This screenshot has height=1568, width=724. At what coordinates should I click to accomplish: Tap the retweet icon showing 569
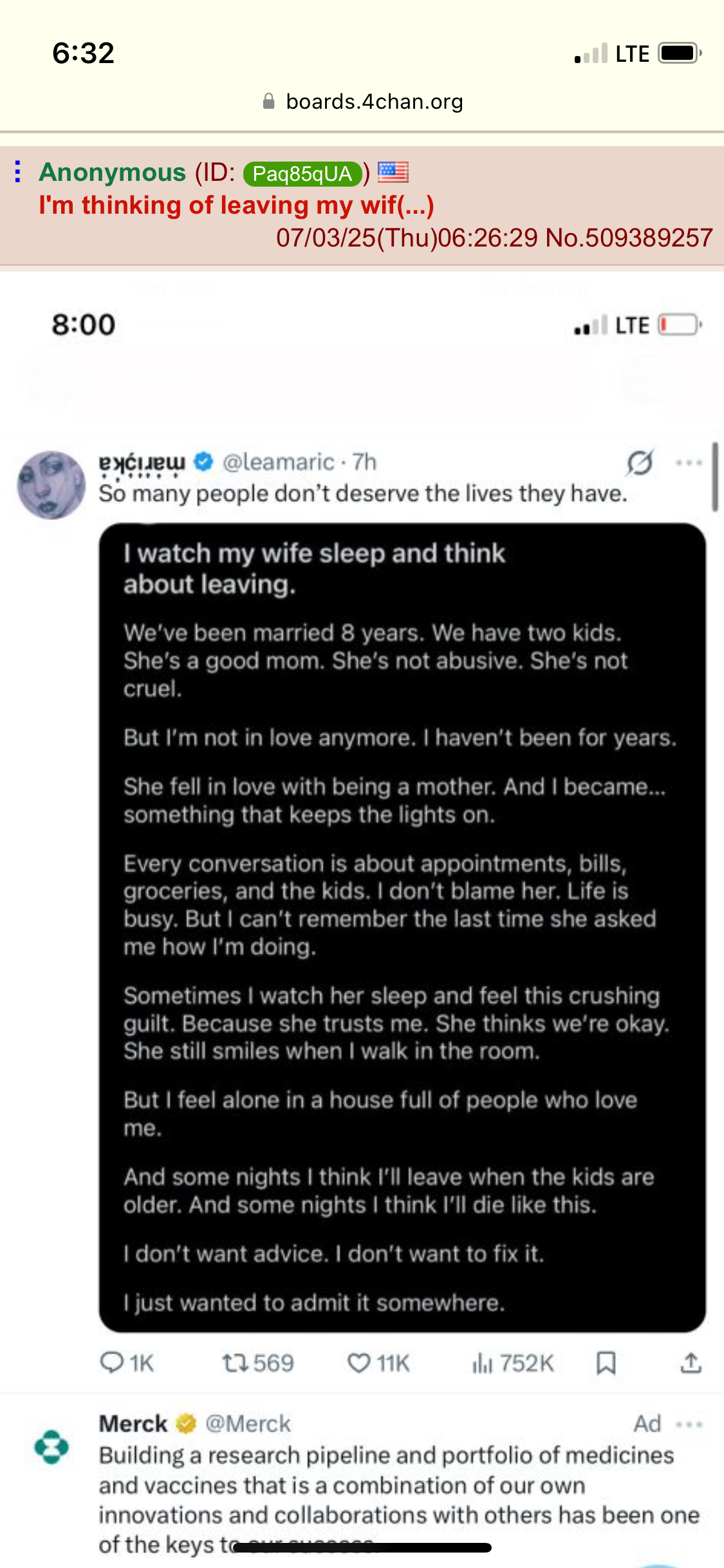tap(258, 1363)
